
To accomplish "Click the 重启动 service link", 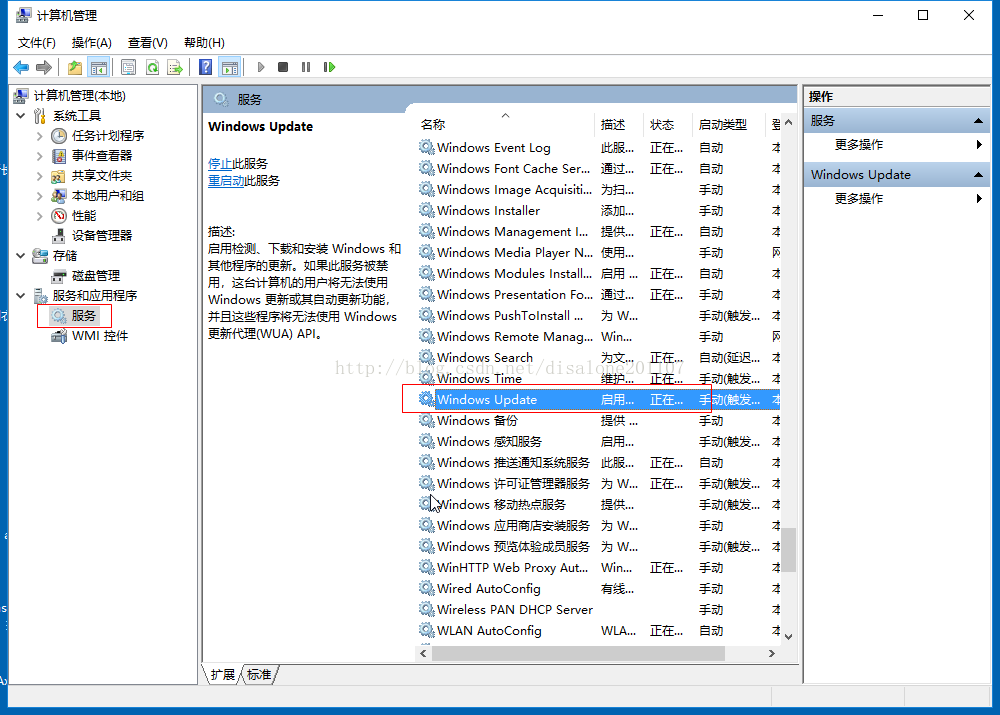I will coord(226,181).
